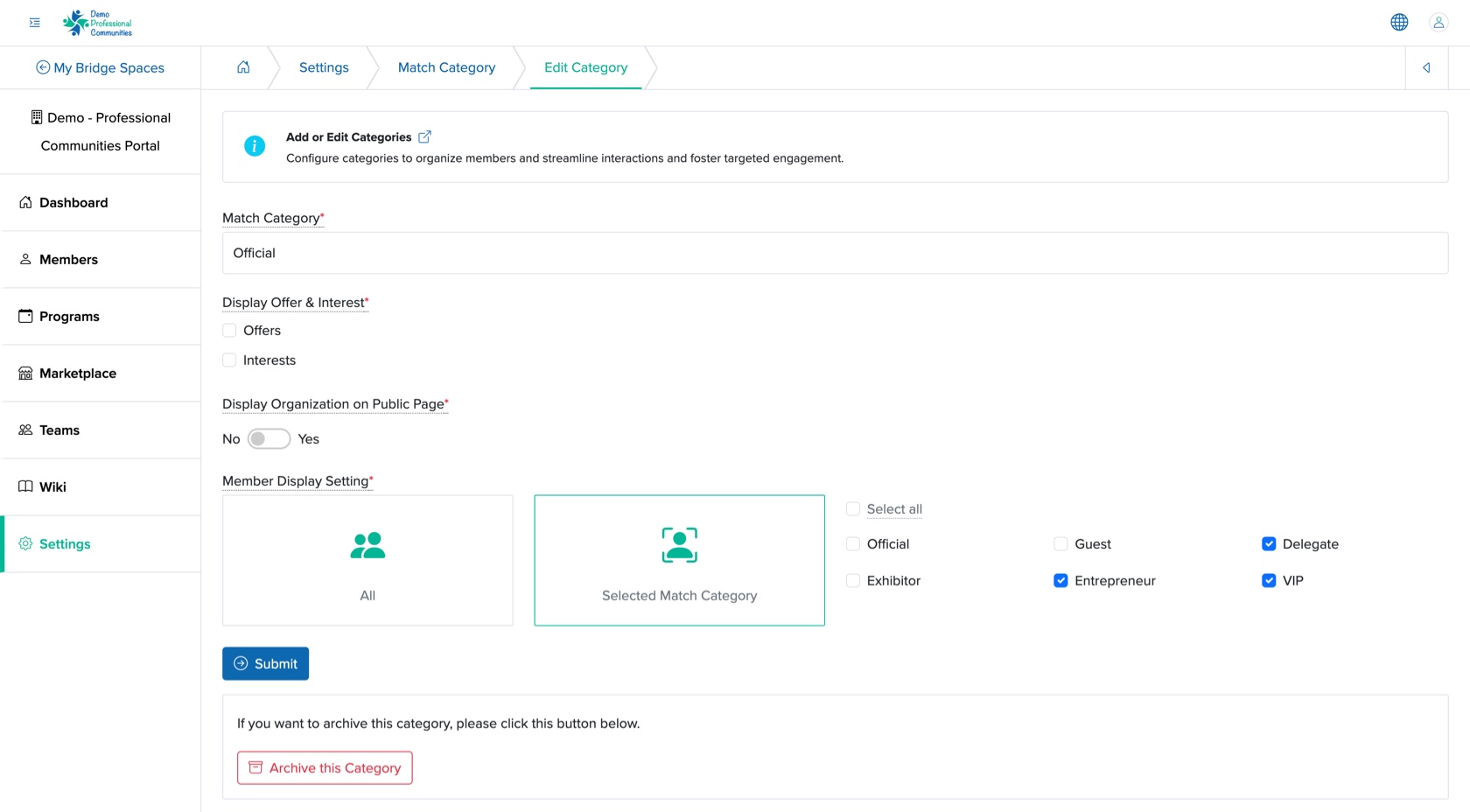The height and width of the screenshot is (812, 1470).
Task: Click the Demo Professional Communities logo
Action: (x=97, y=23)
